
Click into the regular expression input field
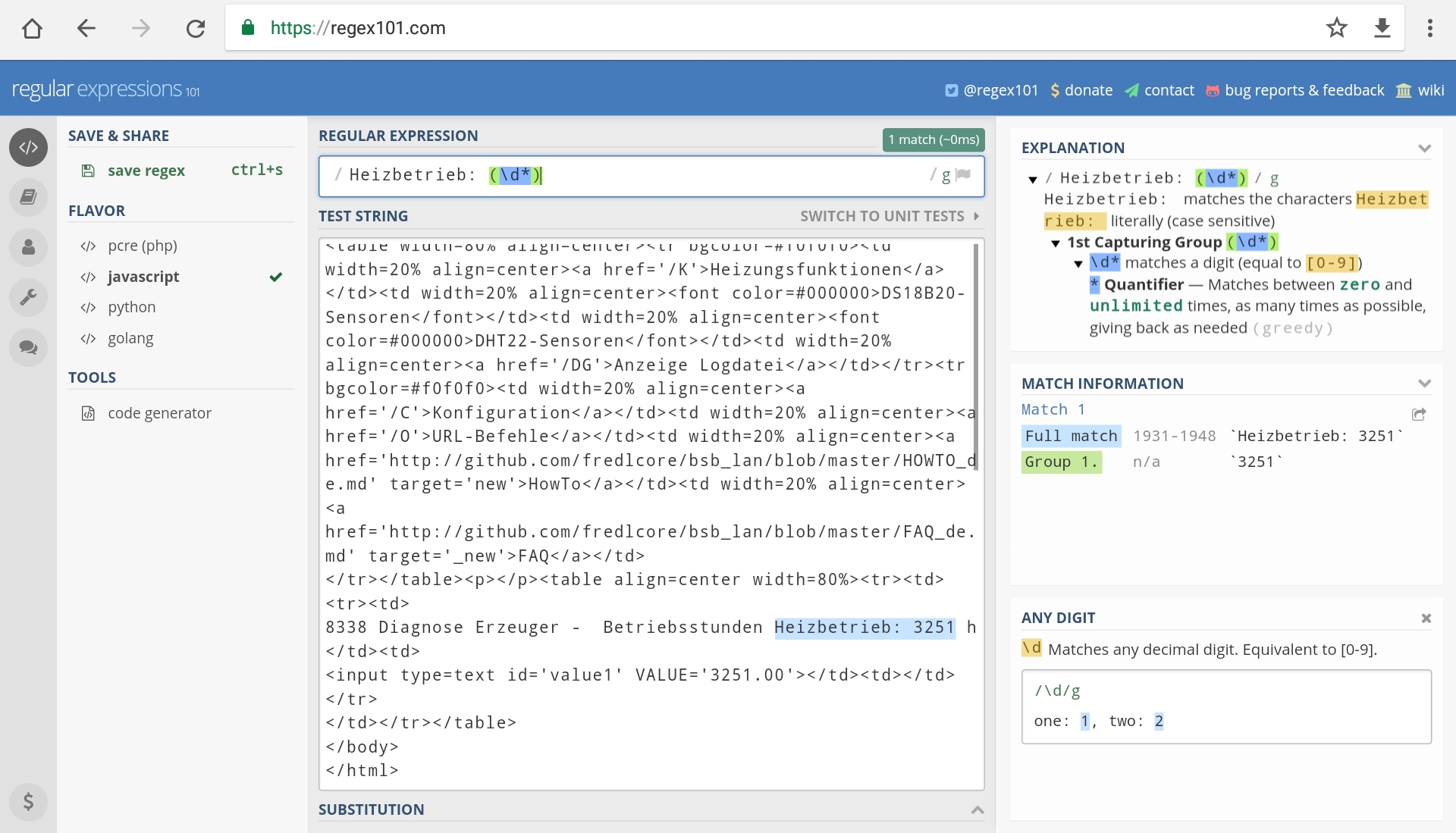(x=651, y=176)
